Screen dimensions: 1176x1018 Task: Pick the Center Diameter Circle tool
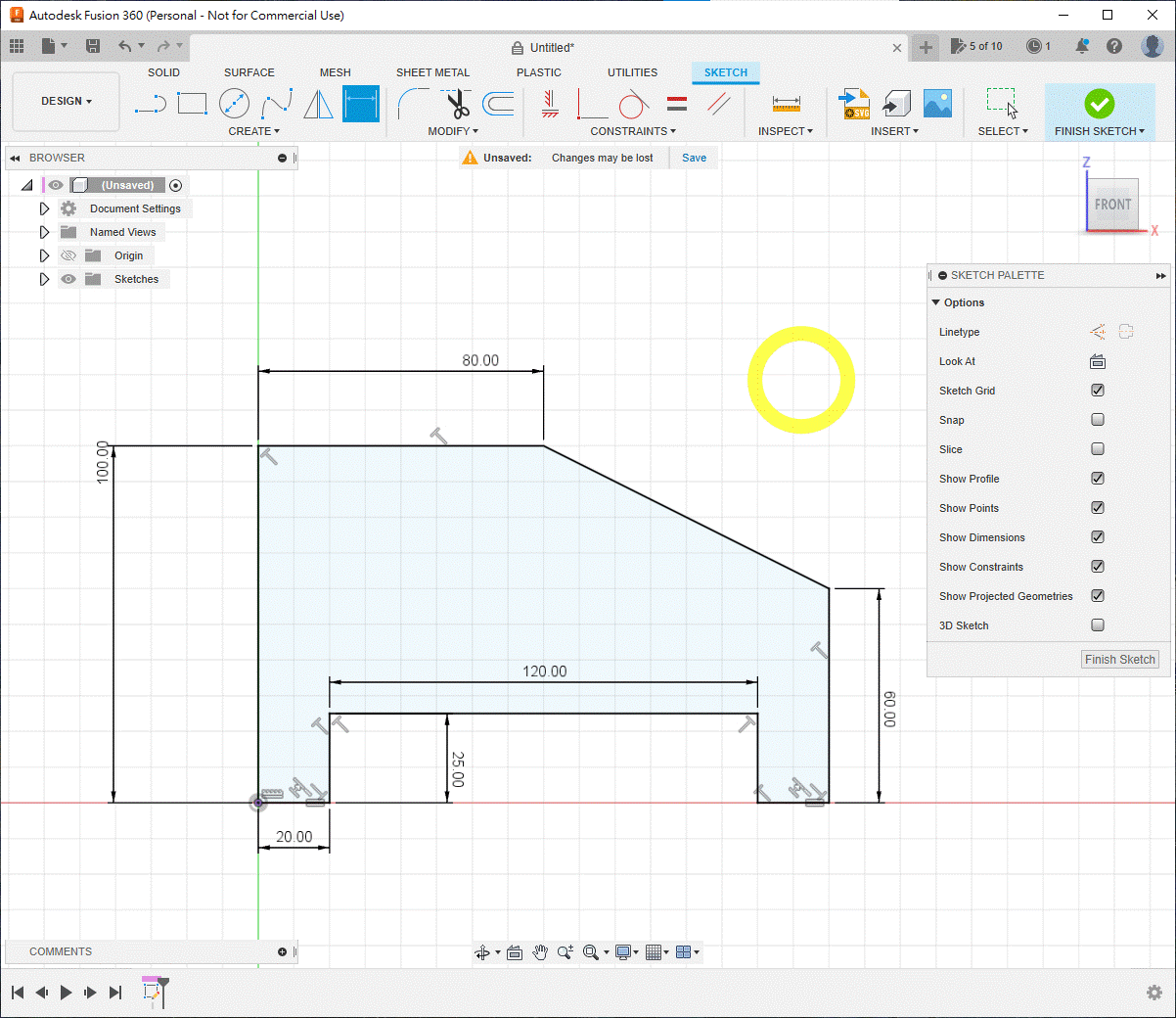234,104
